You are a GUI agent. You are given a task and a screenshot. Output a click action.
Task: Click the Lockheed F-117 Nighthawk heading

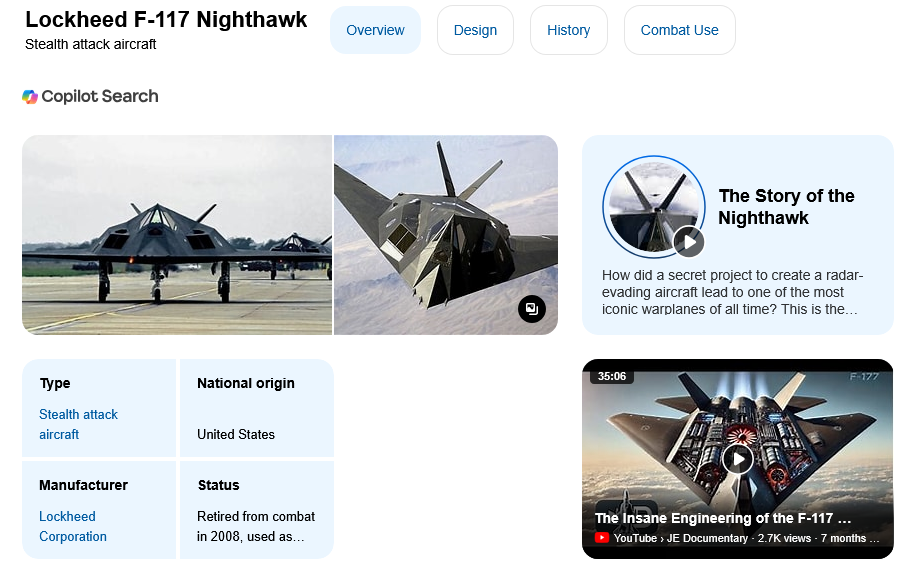(x=166, y=20)
